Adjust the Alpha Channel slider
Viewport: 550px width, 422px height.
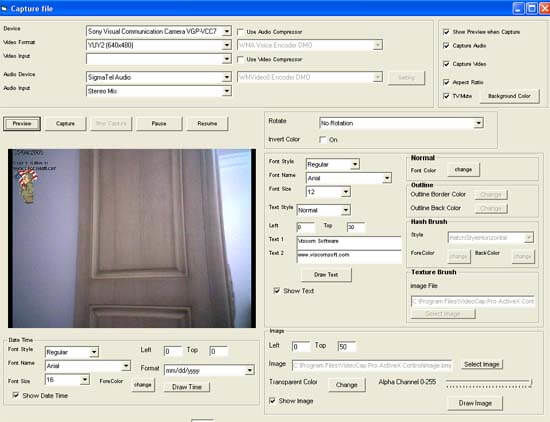pos(489,383)
